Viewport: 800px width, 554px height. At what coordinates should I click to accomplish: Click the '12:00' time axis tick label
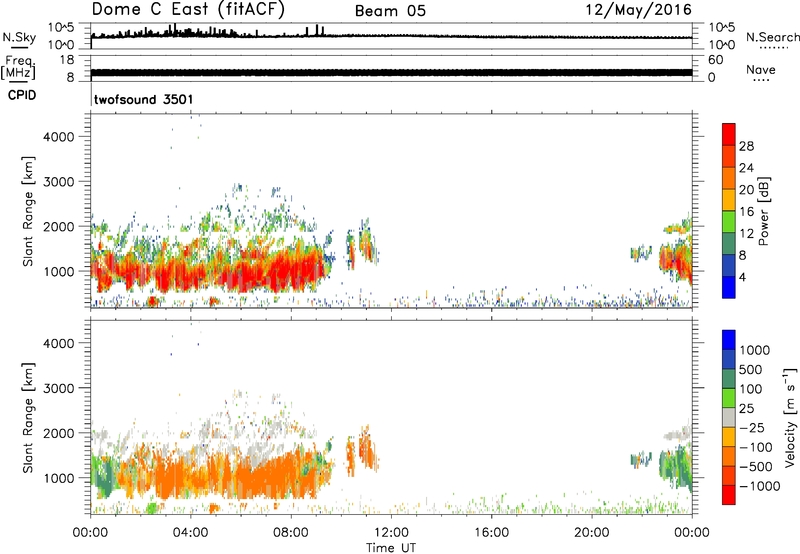coord(391,533)
